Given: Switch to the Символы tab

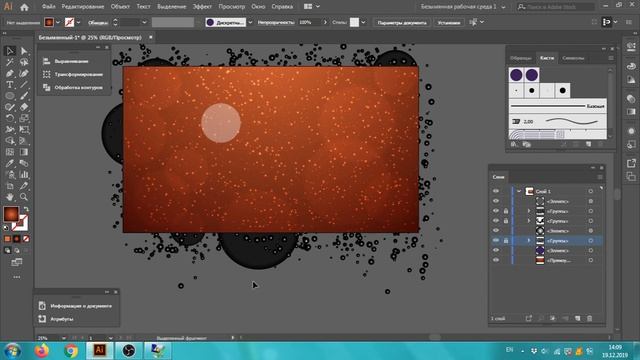Looking at the screenshot, I should pos(573,58).
